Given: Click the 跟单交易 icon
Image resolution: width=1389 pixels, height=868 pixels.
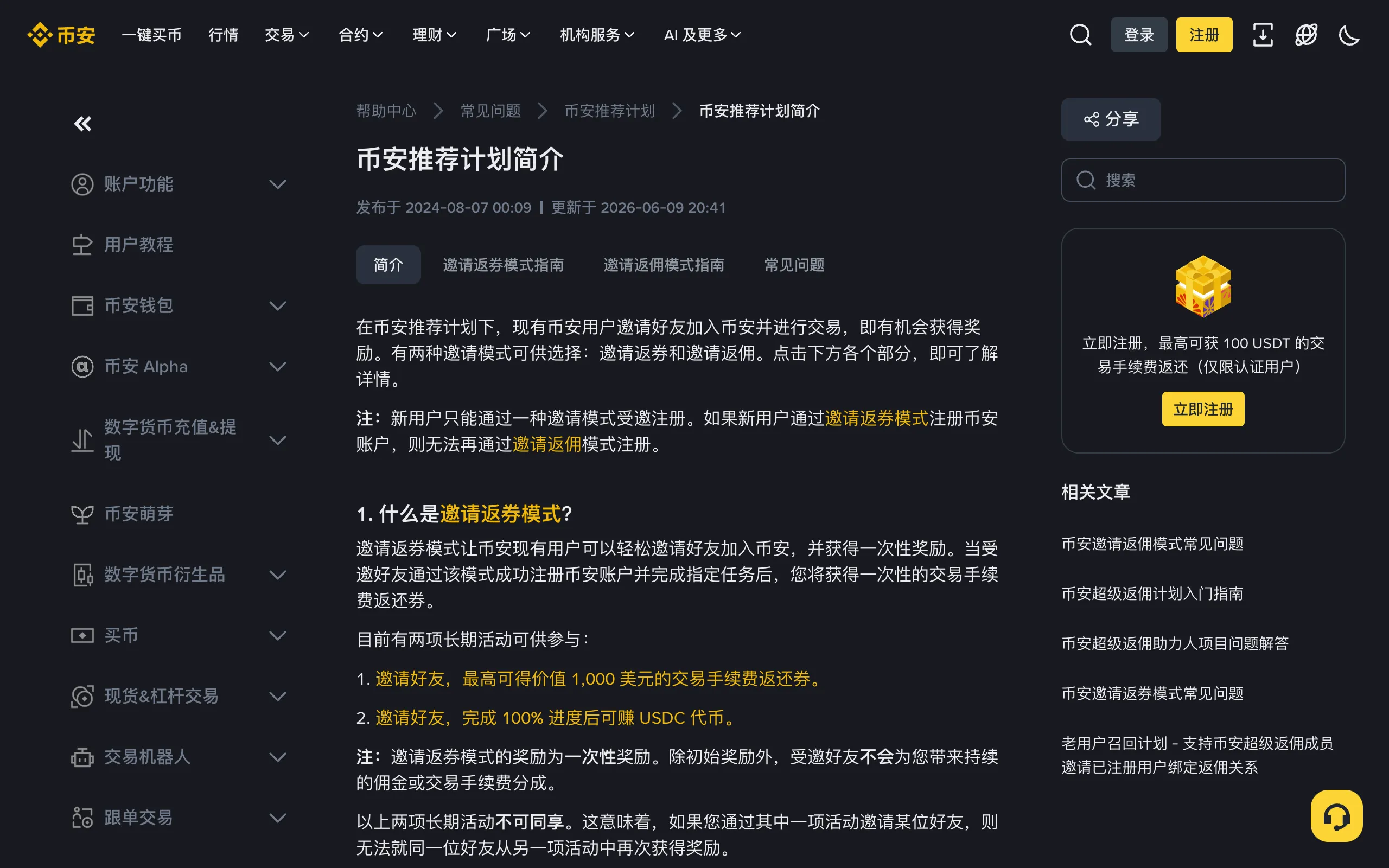Looking at the screenshot, I should [x=82, y=818].
